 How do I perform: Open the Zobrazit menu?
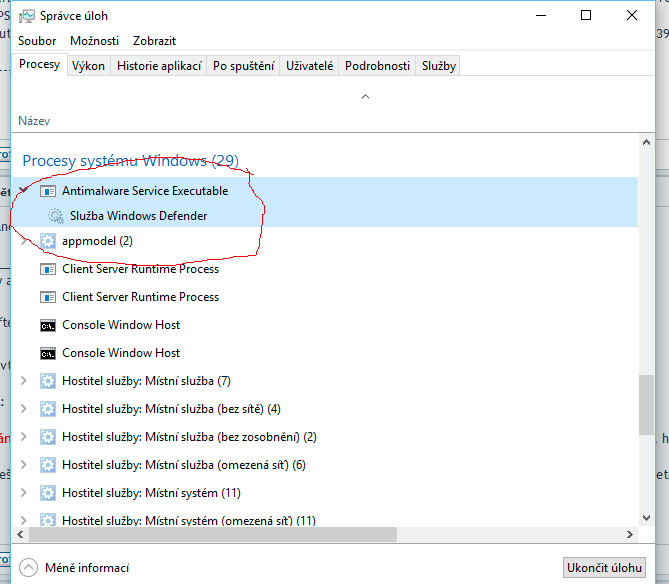[x=154, y=41]
